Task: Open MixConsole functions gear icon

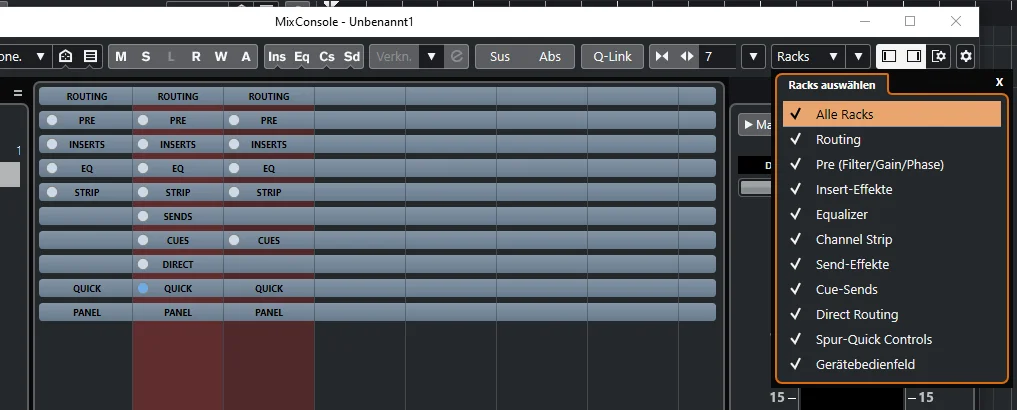Action: point(966,56)
